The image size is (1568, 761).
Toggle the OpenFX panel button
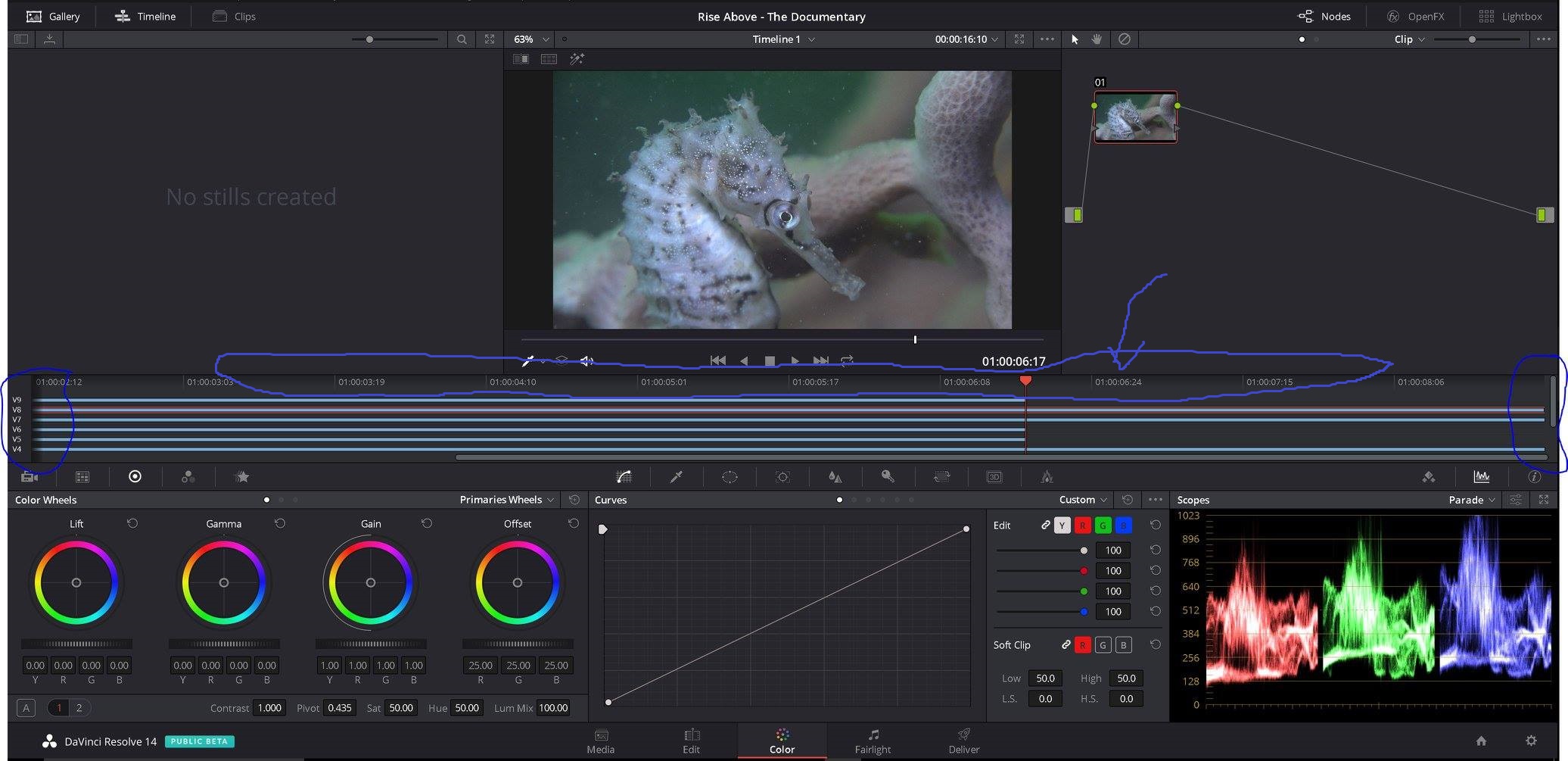tap(1414, 16)
